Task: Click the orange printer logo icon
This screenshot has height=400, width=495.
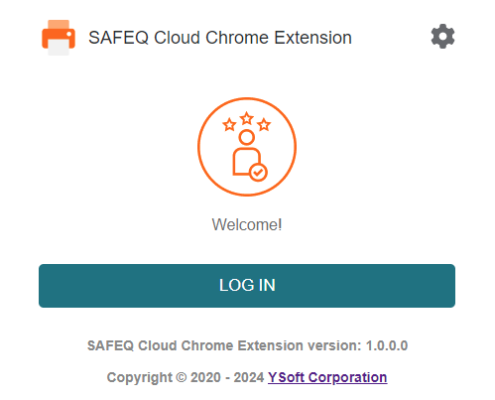Action: click(58, 38)
